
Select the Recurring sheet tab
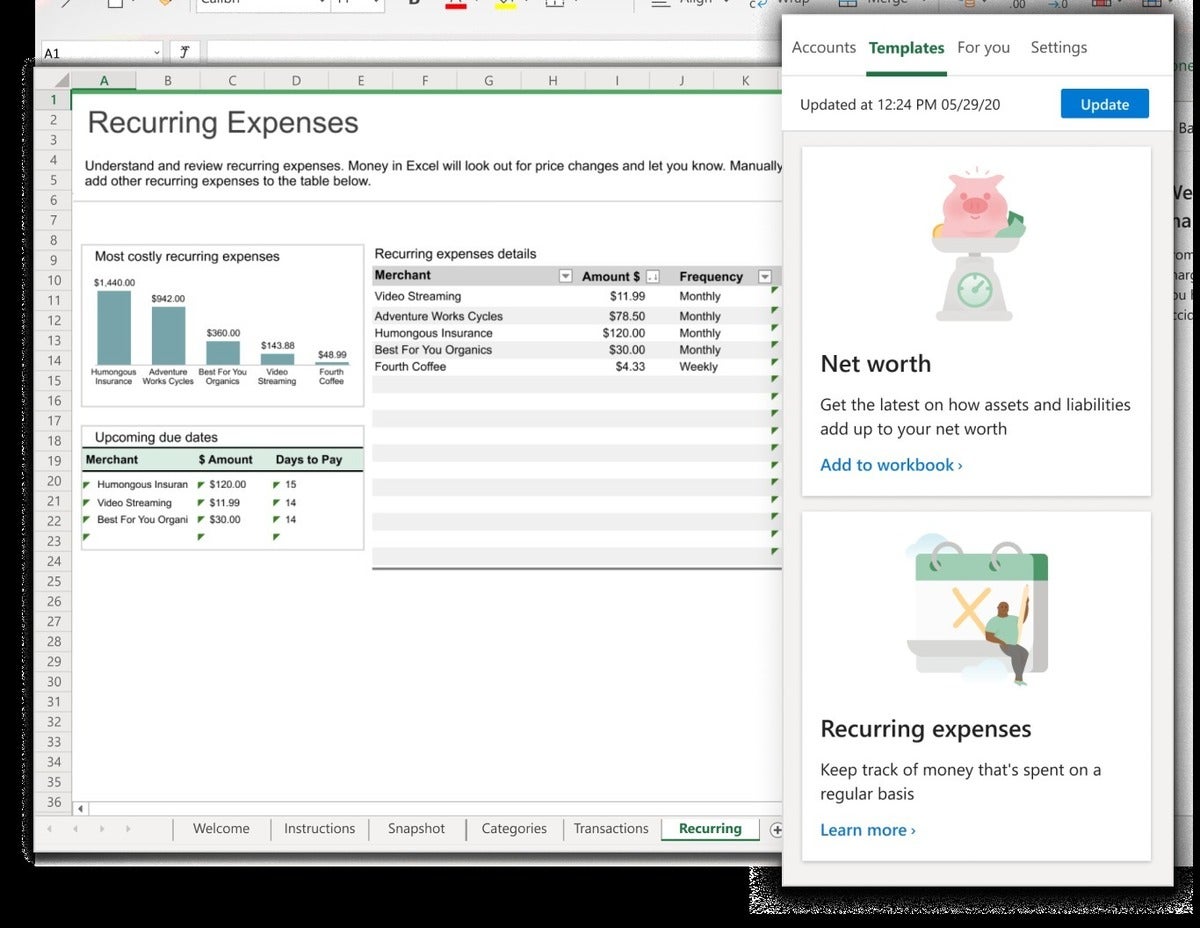[x=710, y=828]
